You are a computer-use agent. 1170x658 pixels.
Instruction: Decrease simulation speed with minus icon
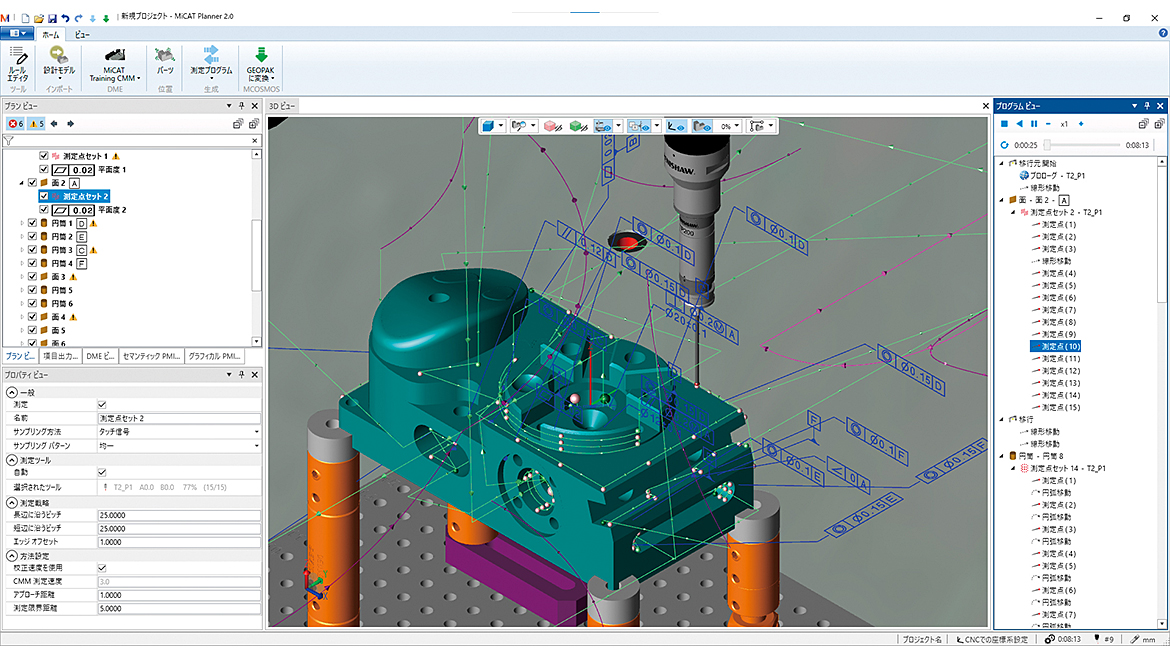click(1048, 124)
